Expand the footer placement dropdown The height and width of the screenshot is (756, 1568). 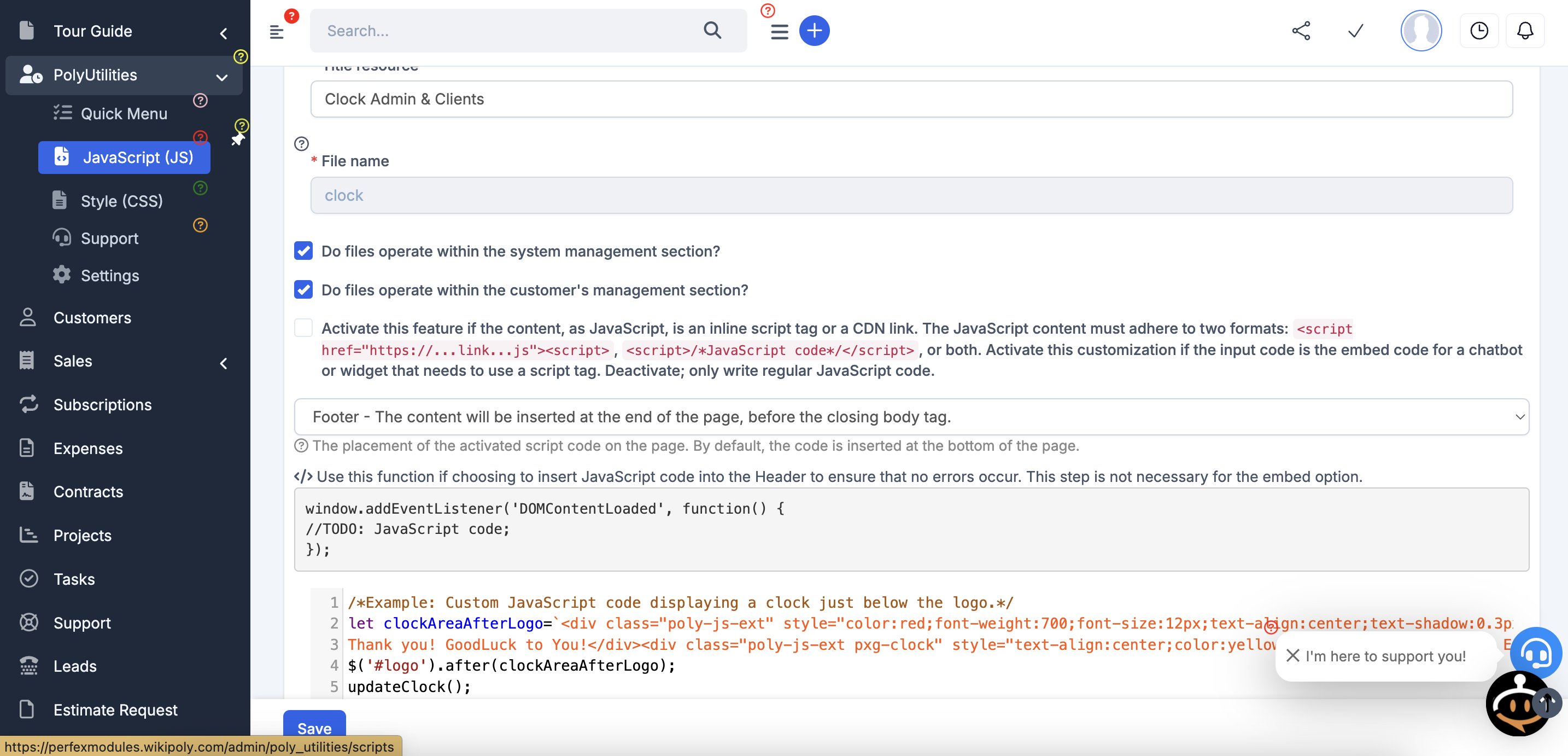[x=1520, y=416]
